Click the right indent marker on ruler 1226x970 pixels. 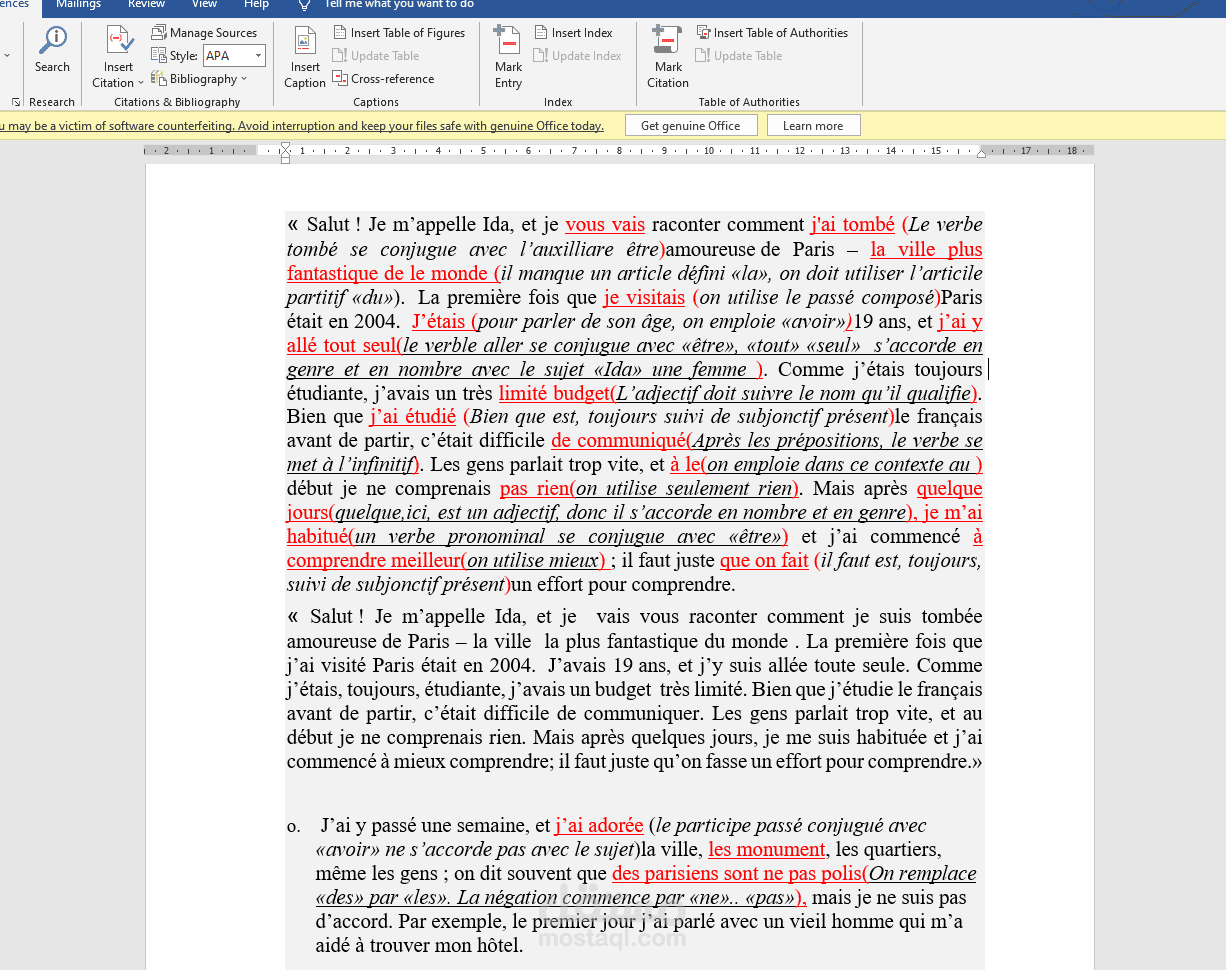(981, 153)
